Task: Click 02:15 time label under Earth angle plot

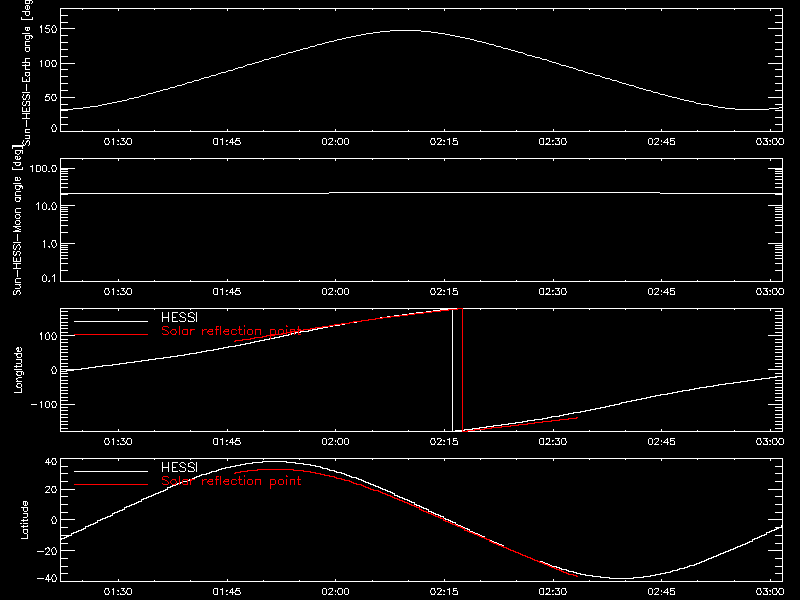Action: (x=444, y=142)
